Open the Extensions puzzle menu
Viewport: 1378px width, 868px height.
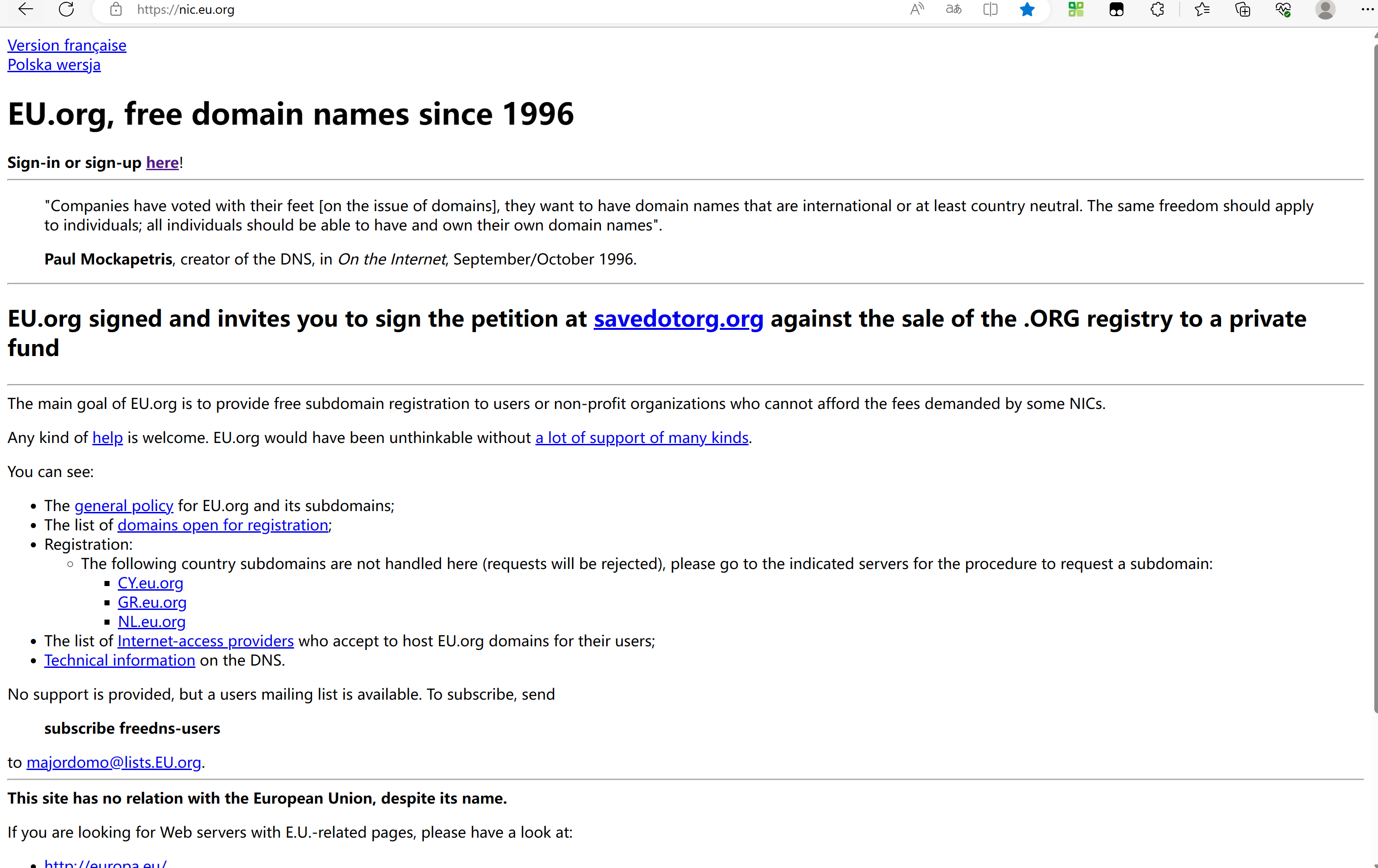tap(1157, 9)
